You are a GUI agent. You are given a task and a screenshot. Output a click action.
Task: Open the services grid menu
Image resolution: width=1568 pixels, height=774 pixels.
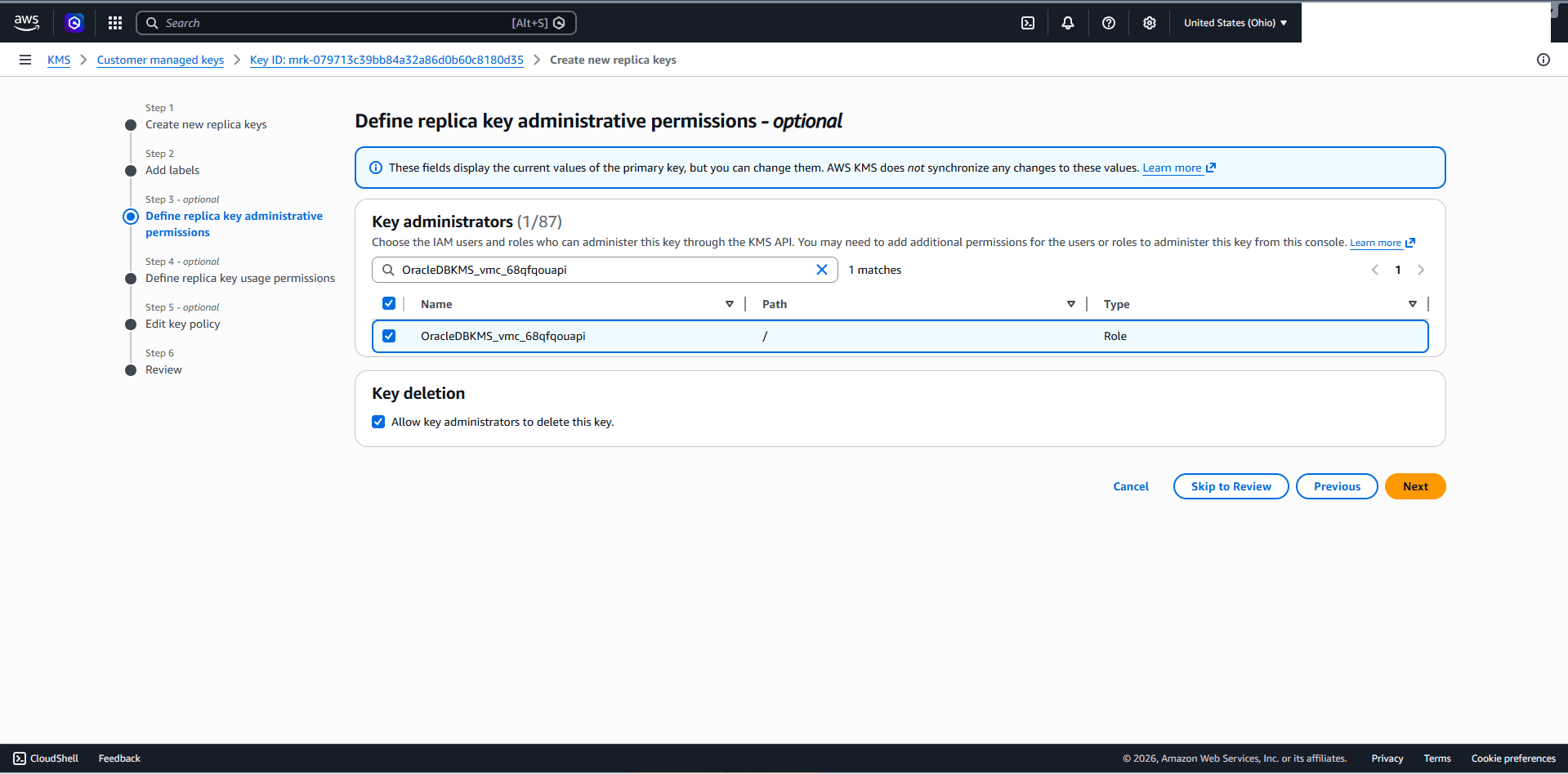115,23
